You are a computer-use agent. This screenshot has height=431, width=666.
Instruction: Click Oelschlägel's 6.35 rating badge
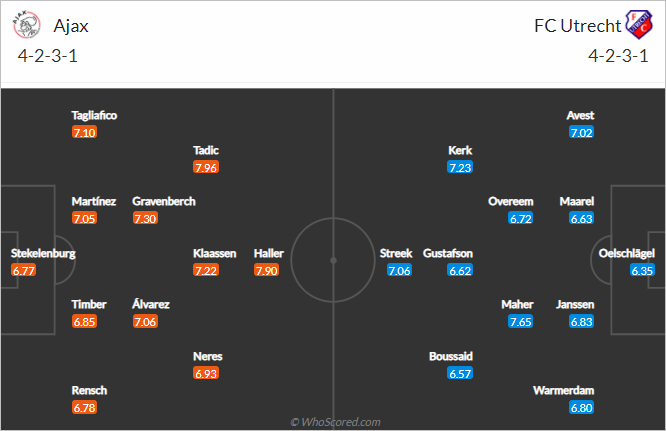642,270
